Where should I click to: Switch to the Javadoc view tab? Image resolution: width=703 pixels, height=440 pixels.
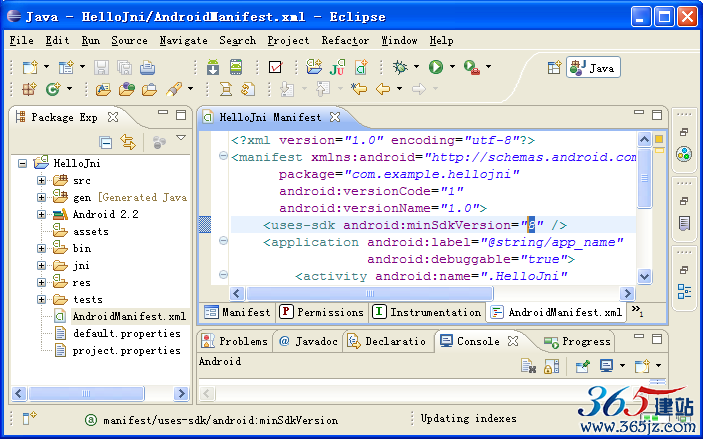click(x=308, y=341)
